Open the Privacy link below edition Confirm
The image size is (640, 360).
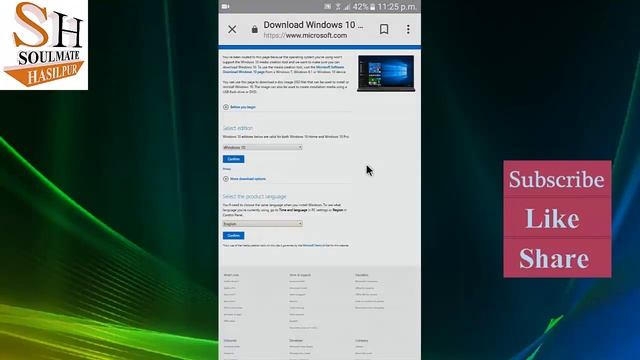pos(227,169)
